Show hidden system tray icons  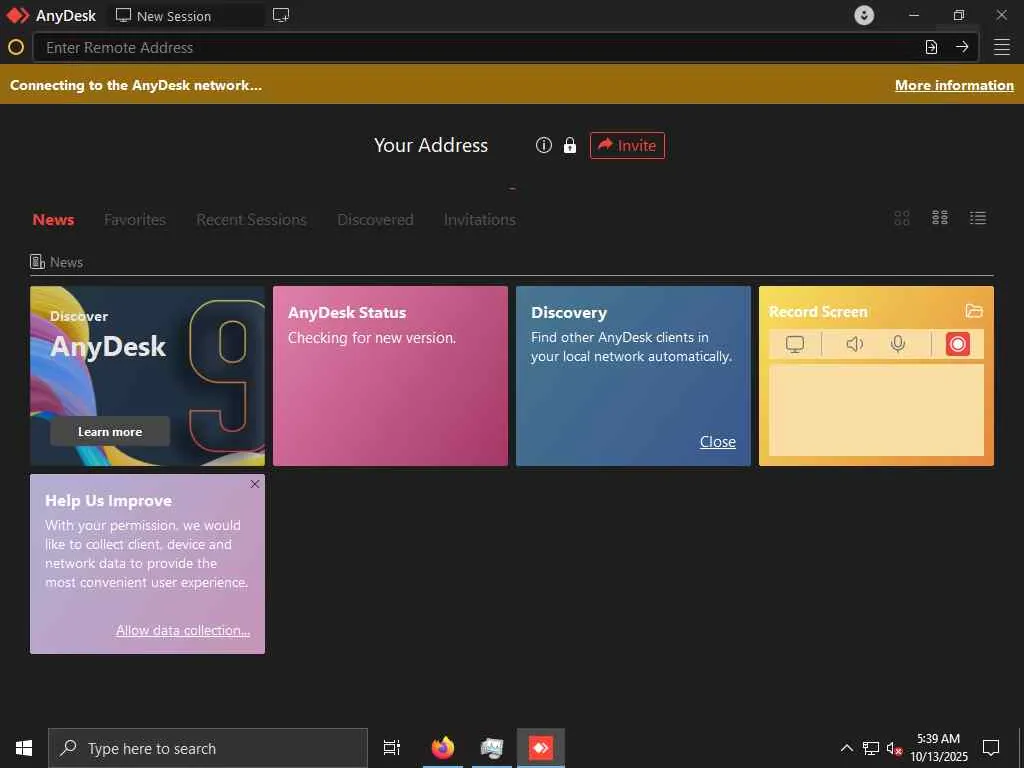pyautogui.click(x=846, y=748)
